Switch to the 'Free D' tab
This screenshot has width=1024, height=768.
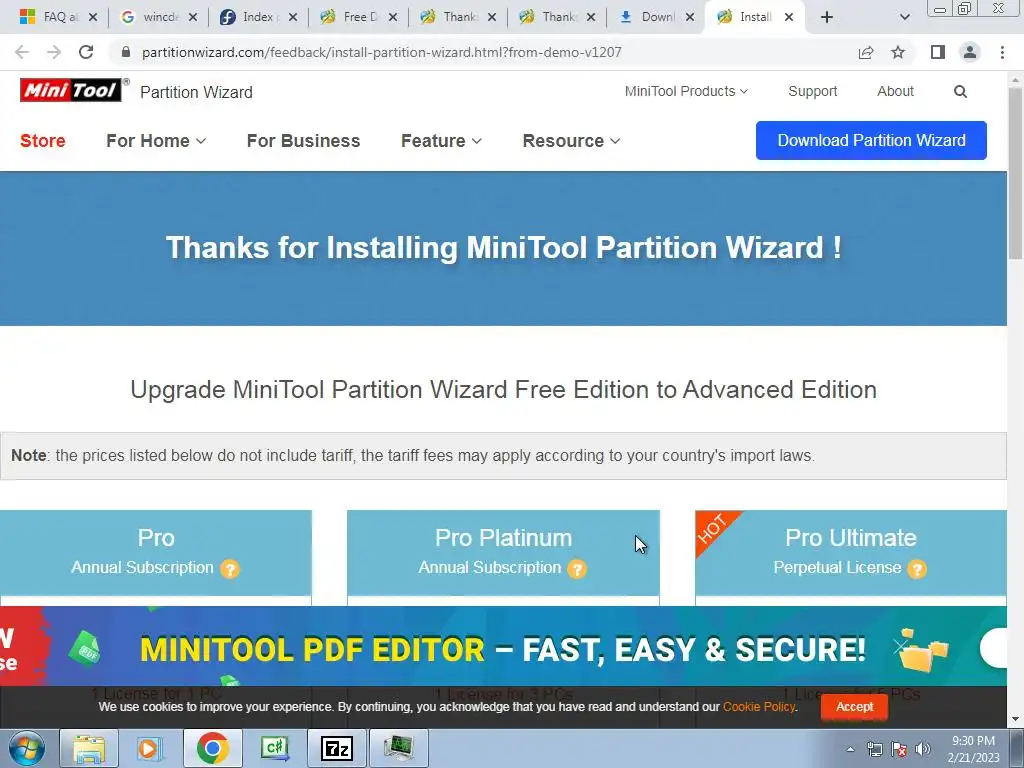[358, 17]
